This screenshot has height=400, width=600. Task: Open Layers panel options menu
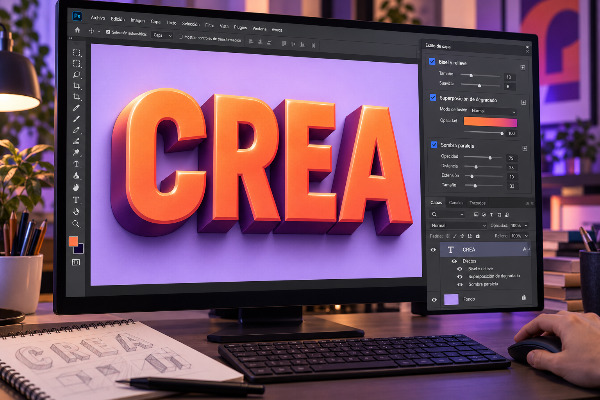[530, 203]
